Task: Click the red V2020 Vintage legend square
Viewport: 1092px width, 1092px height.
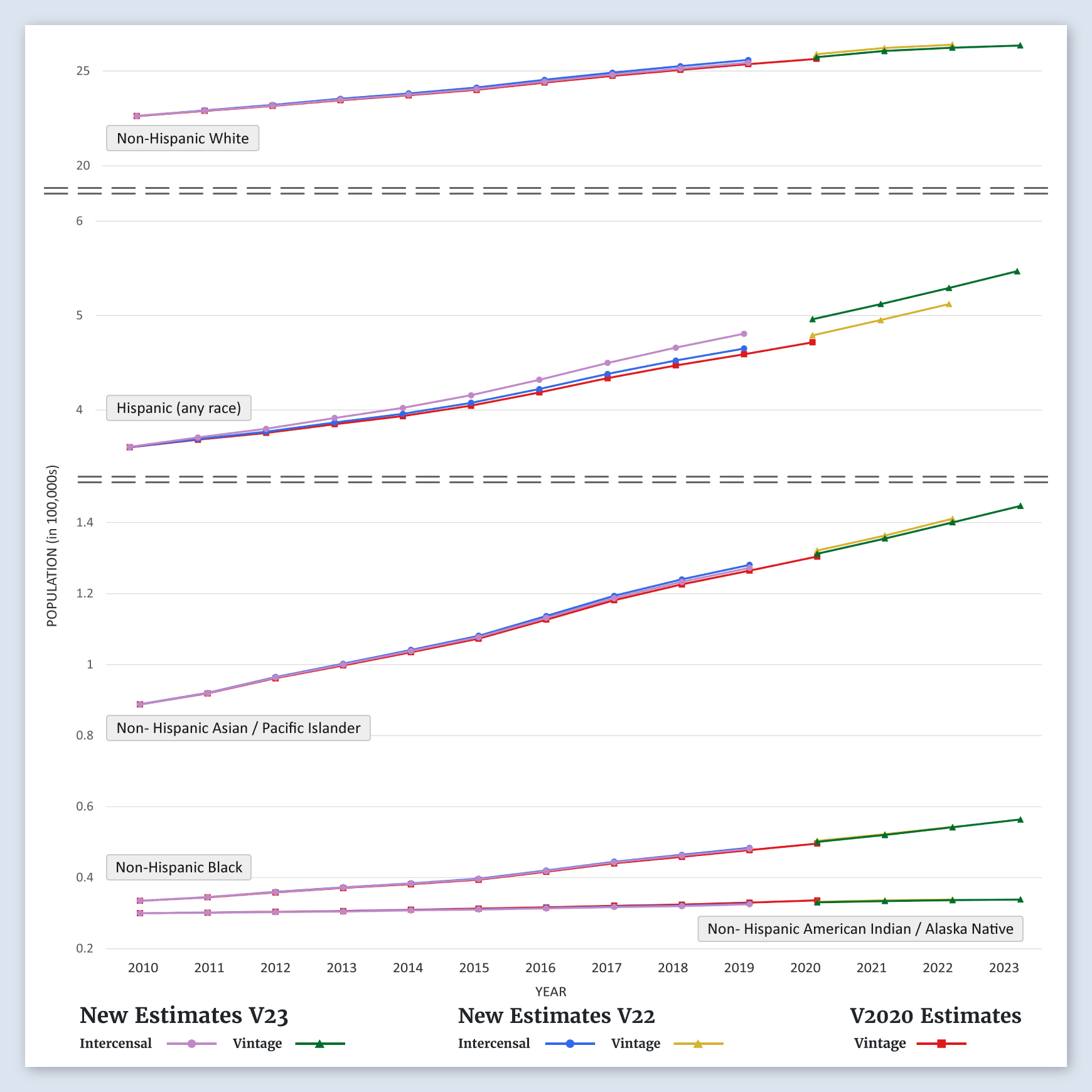Action: coord(941,1044)
